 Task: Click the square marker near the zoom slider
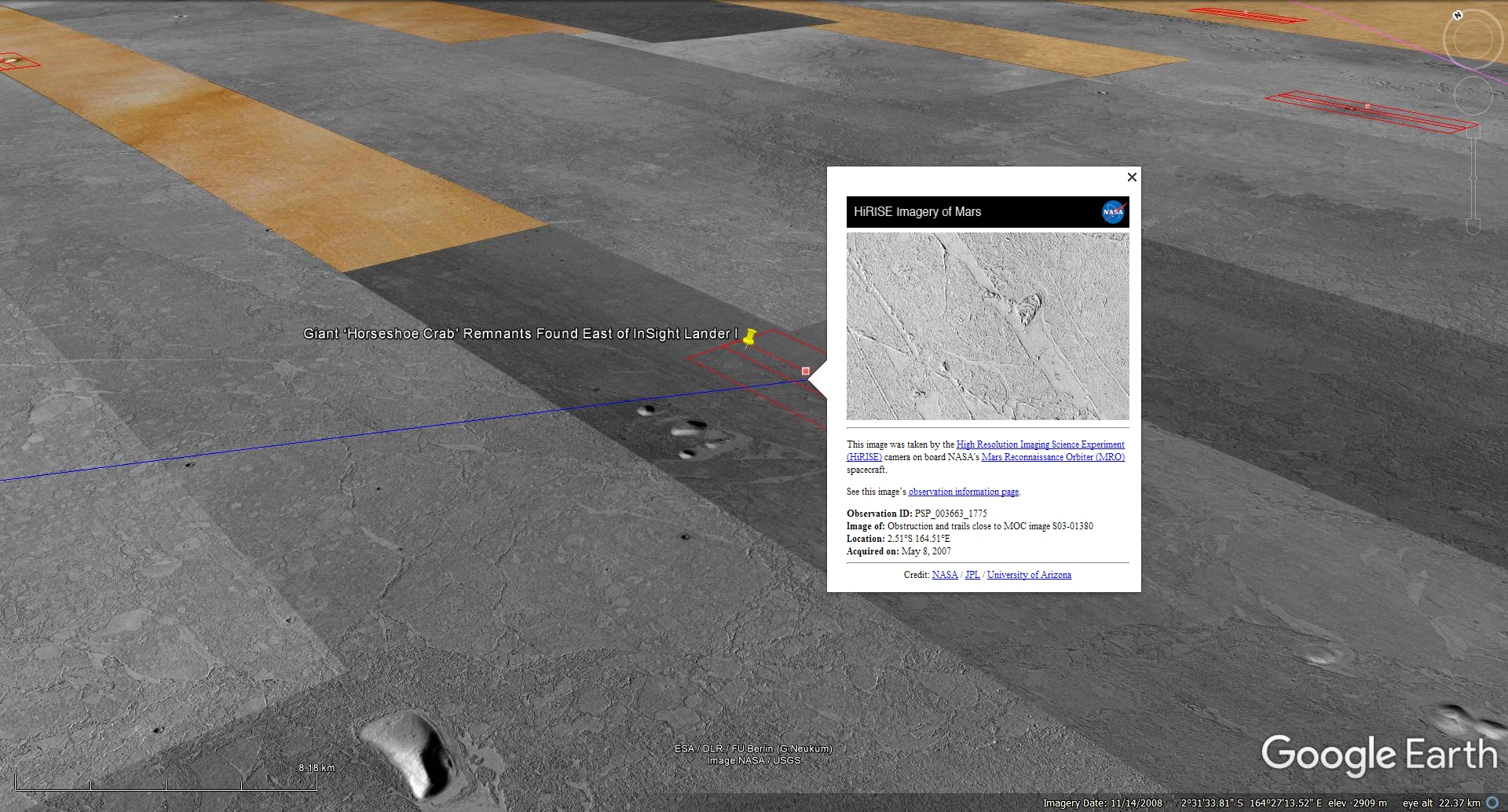pos(1367,106)
